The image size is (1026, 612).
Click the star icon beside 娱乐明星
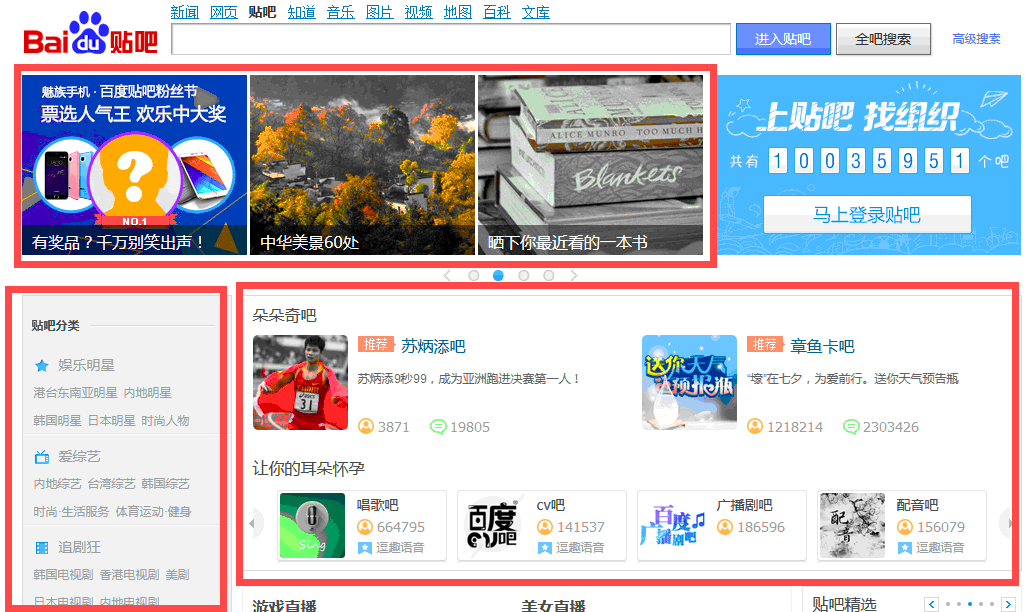coord(42,366)
